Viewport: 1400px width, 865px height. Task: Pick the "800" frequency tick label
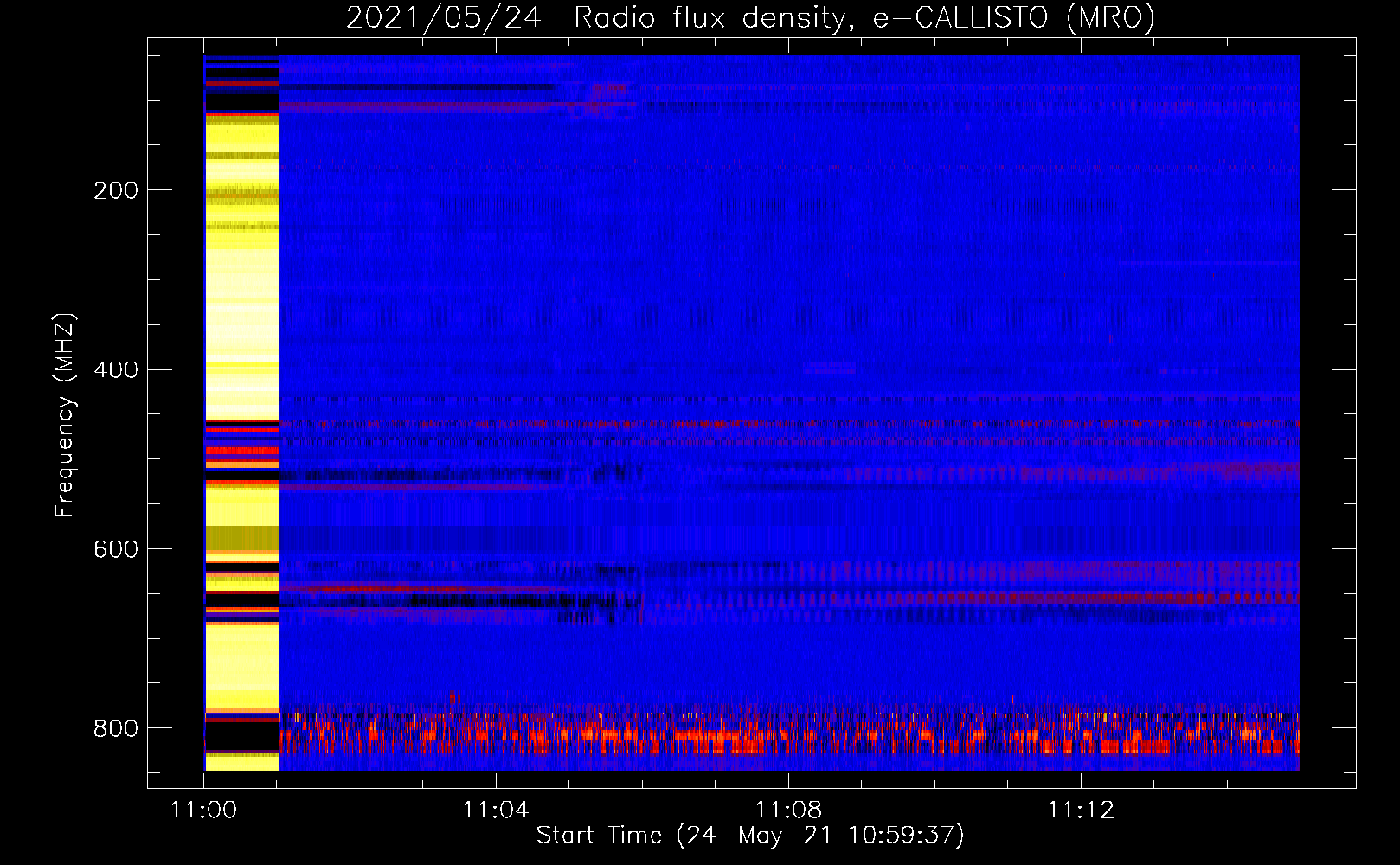tap(116, 728)
